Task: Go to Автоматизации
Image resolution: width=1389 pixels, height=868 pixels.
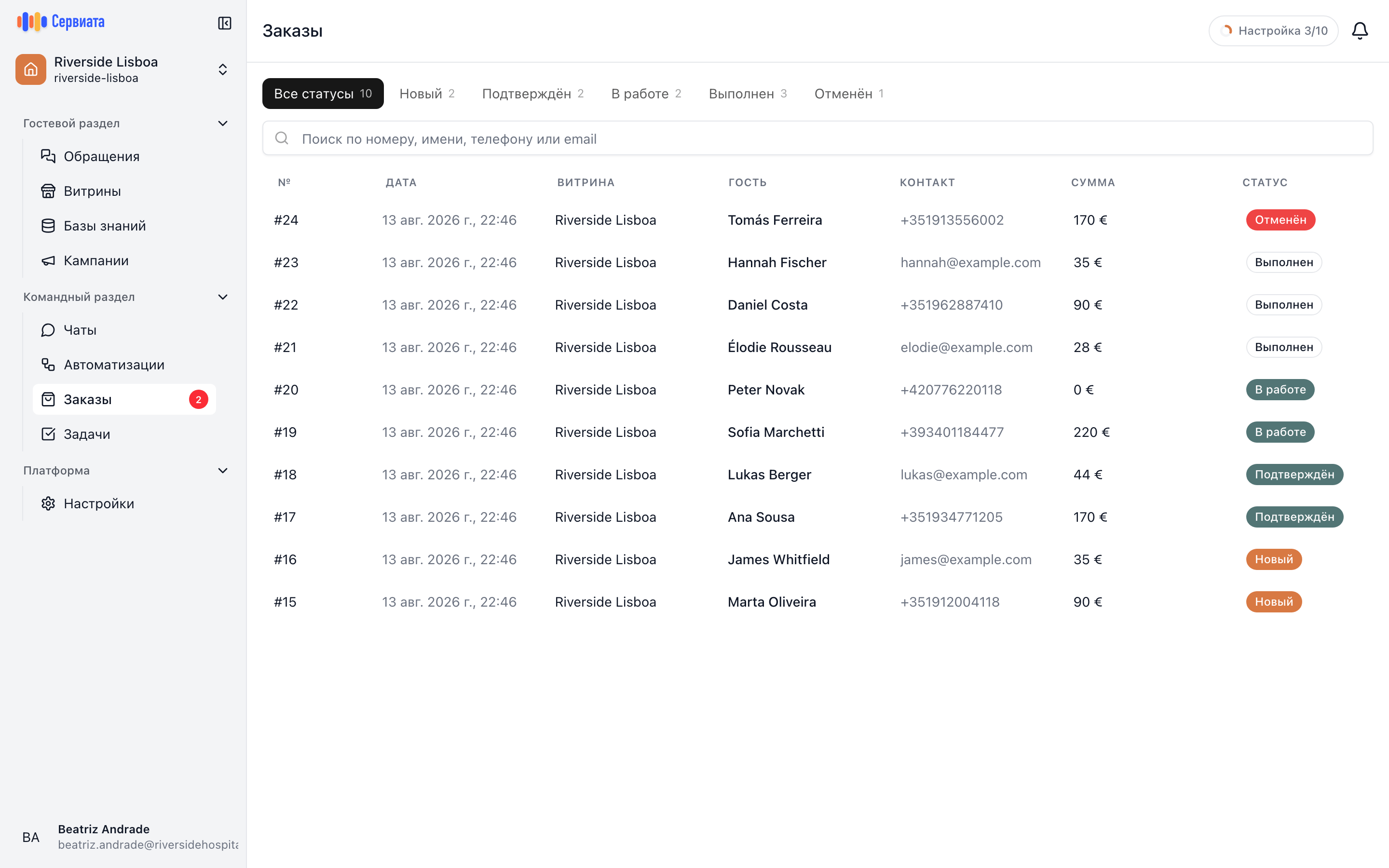Action: 124,365
